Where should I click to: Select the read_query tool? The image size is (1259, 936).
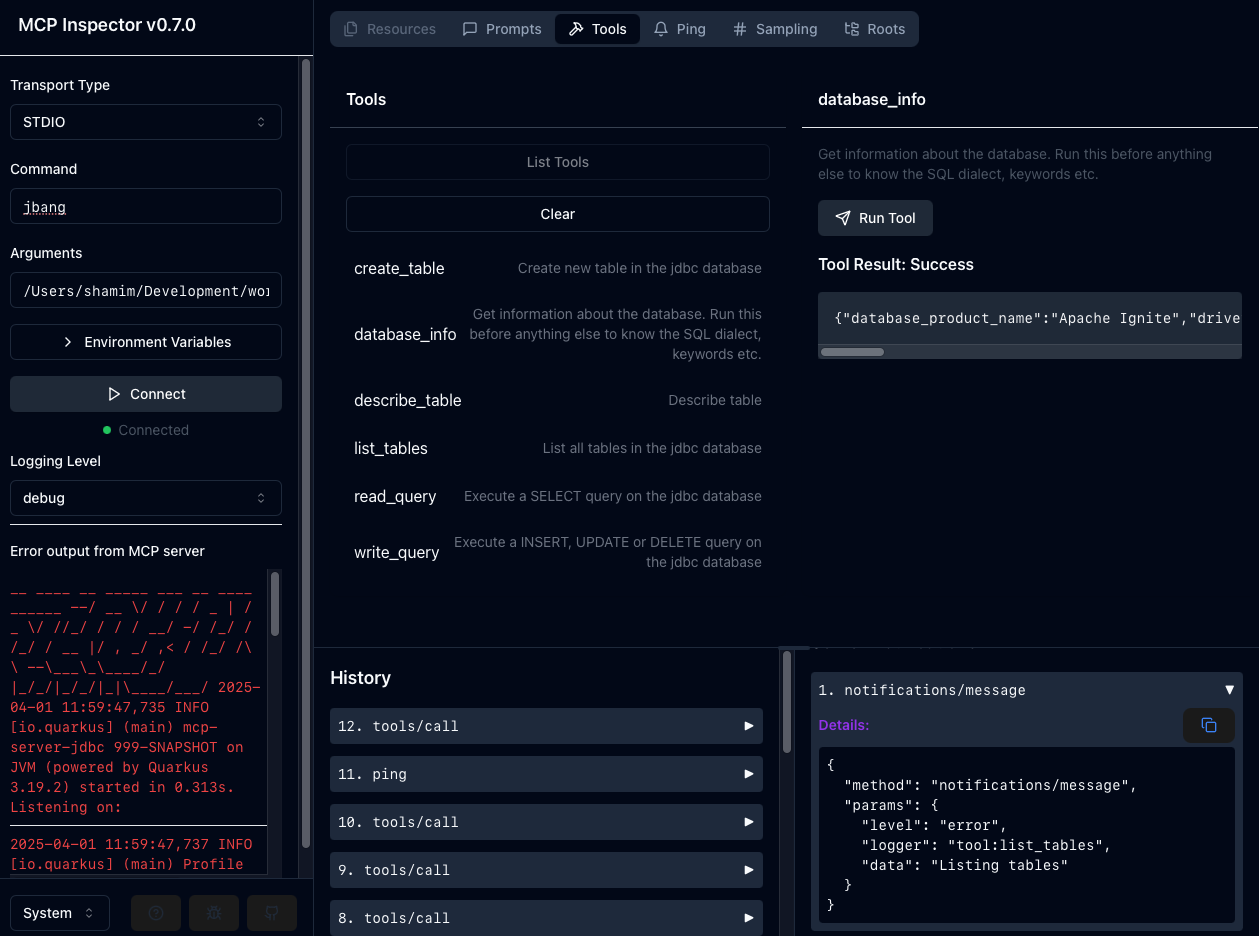[558, 496]
